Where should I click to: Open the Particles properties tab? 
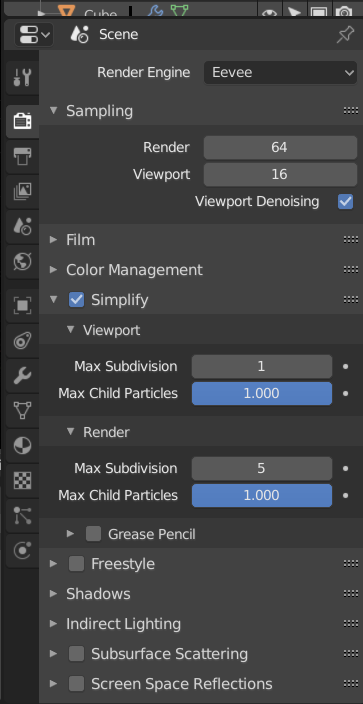coord(22,515)
